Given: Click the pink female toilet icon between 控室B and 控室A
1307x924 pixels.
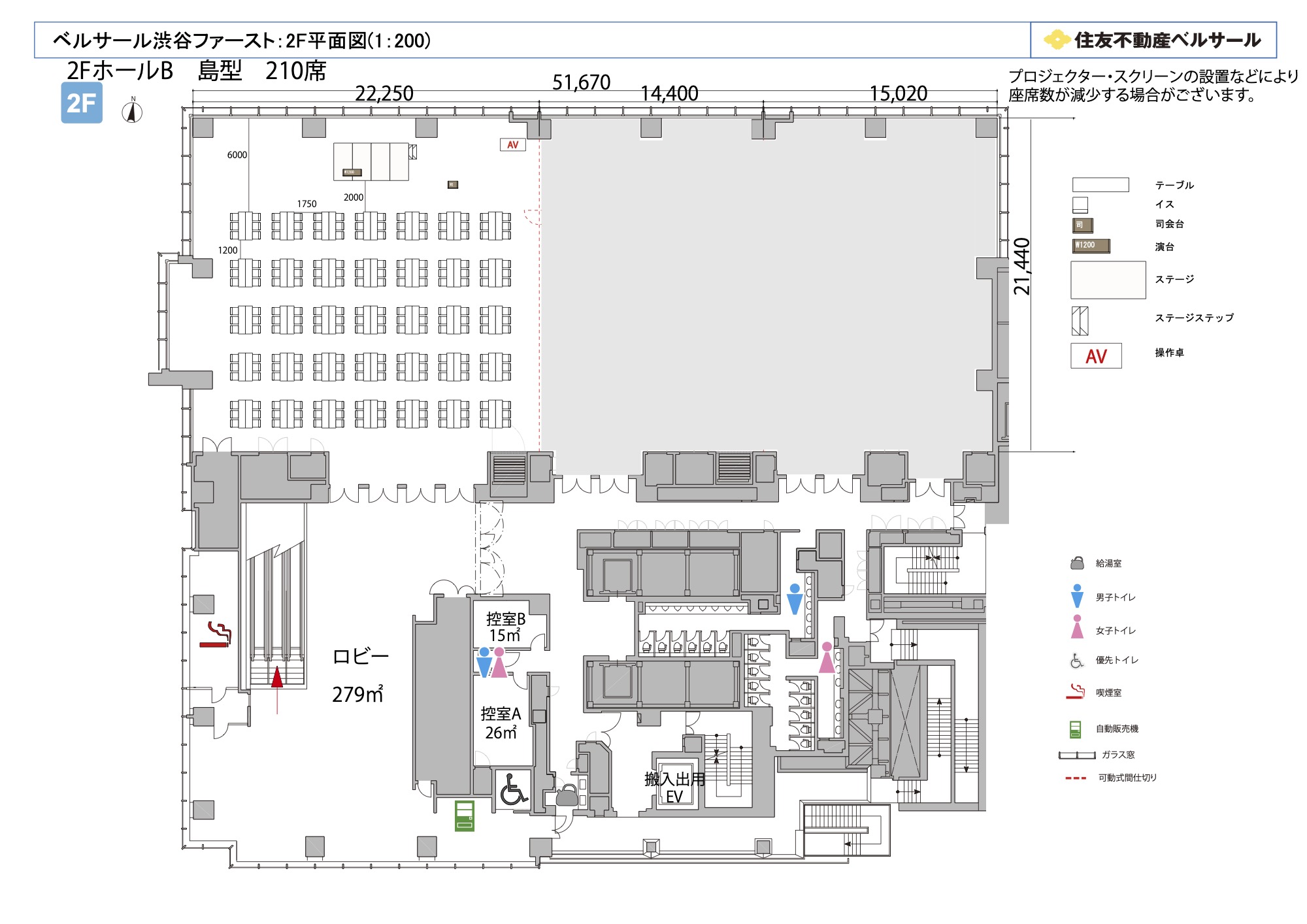Looking at the screenshot, I should [499, 662].
